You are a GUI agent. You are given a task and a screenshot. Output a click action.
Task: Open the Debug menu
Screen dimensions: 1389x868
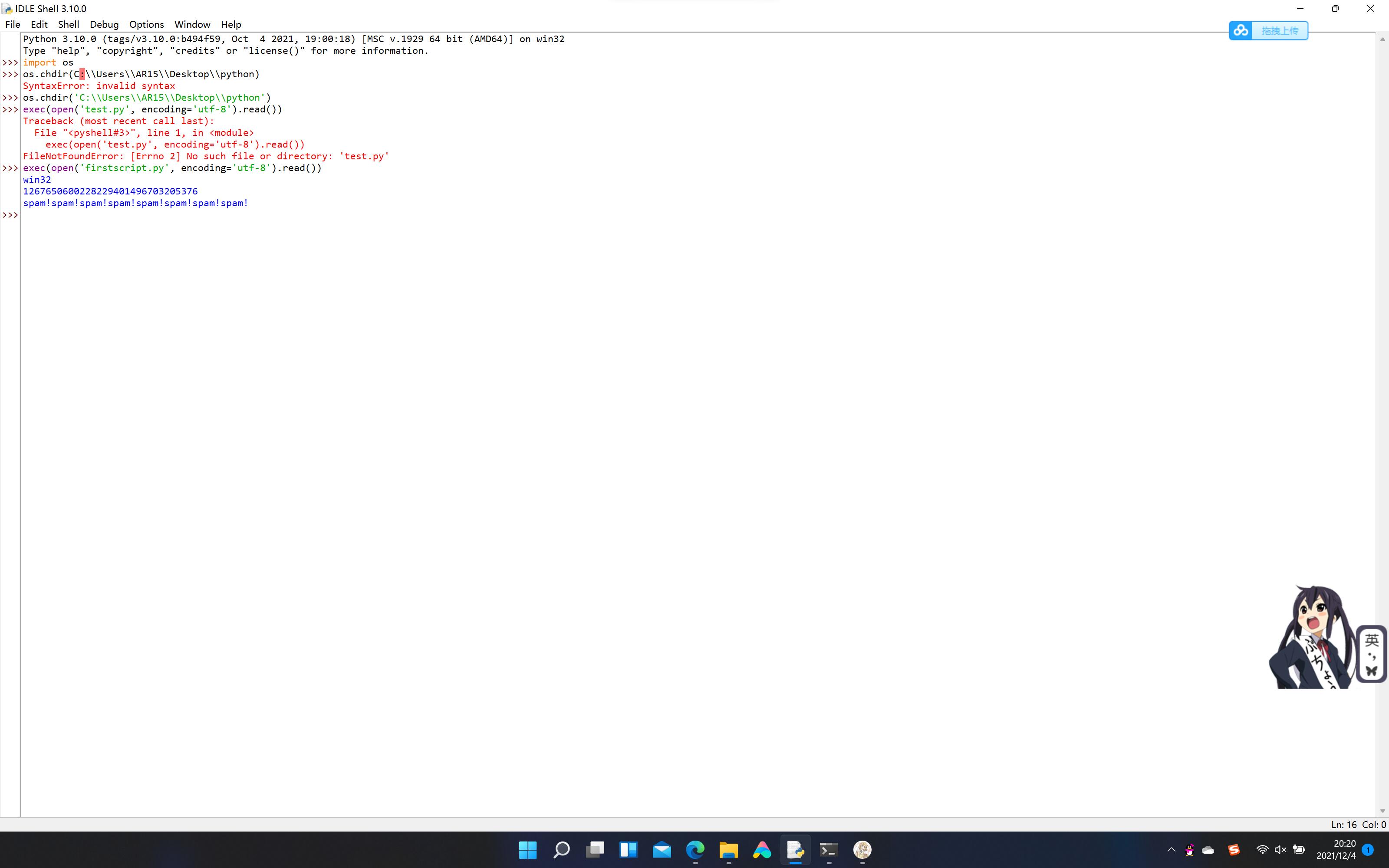pos(104,24)
